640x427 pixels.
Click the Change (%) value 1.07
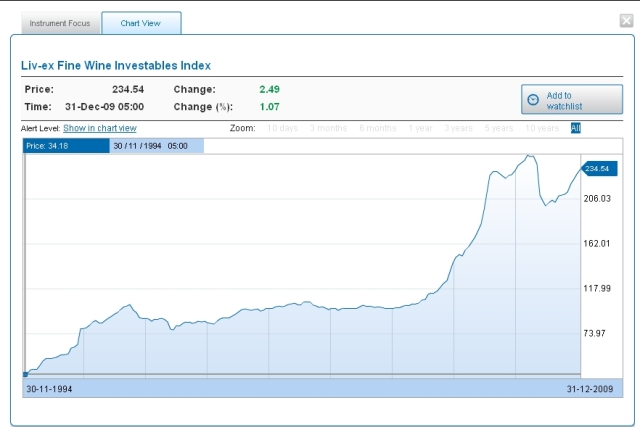pyautogui.click(x=269, y=107)
